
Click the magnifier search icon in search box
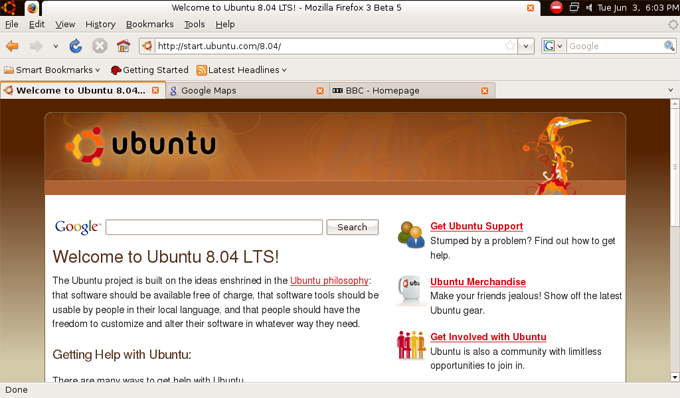click(669, 46)
